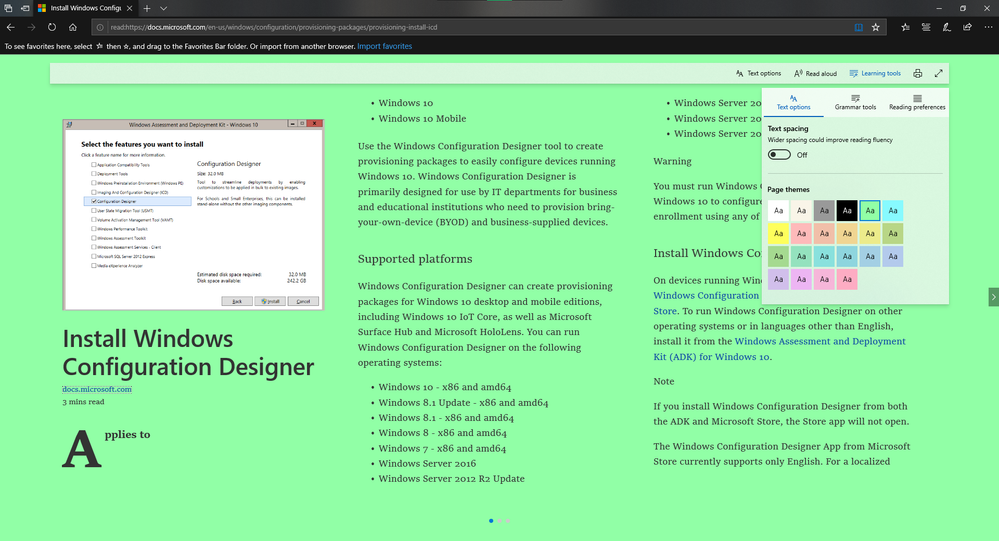Go to next page with right arrow
The image size is (999, 541).
pos(993,296)
